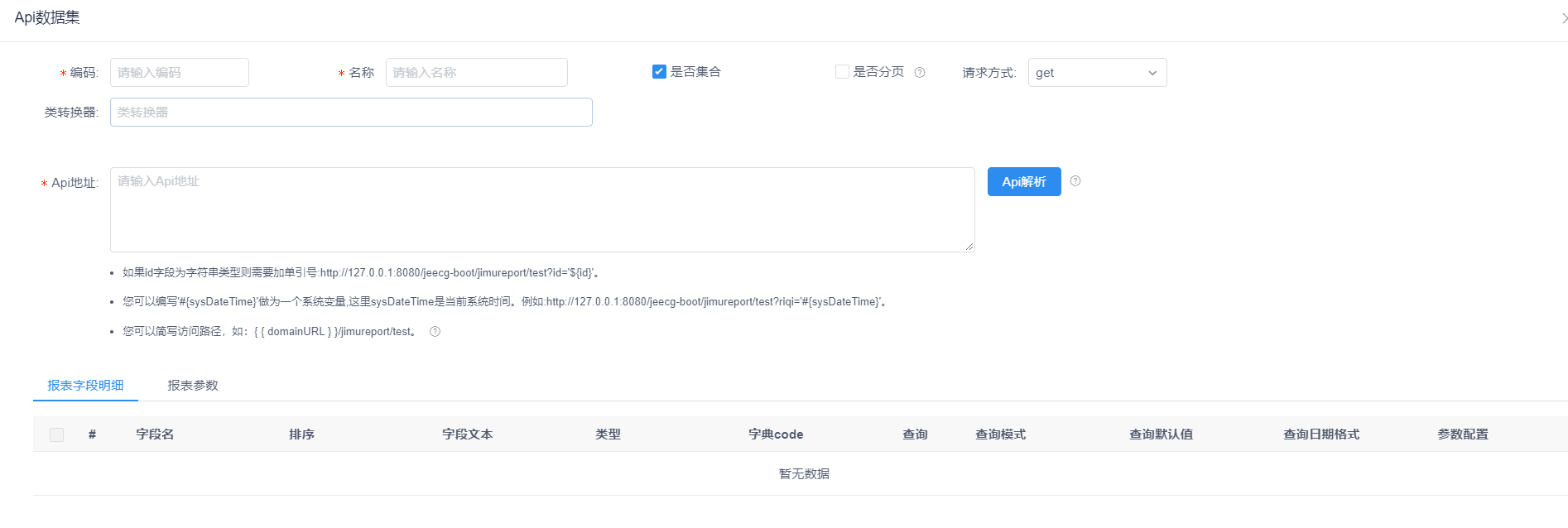Click the 类型 column header

608,434
